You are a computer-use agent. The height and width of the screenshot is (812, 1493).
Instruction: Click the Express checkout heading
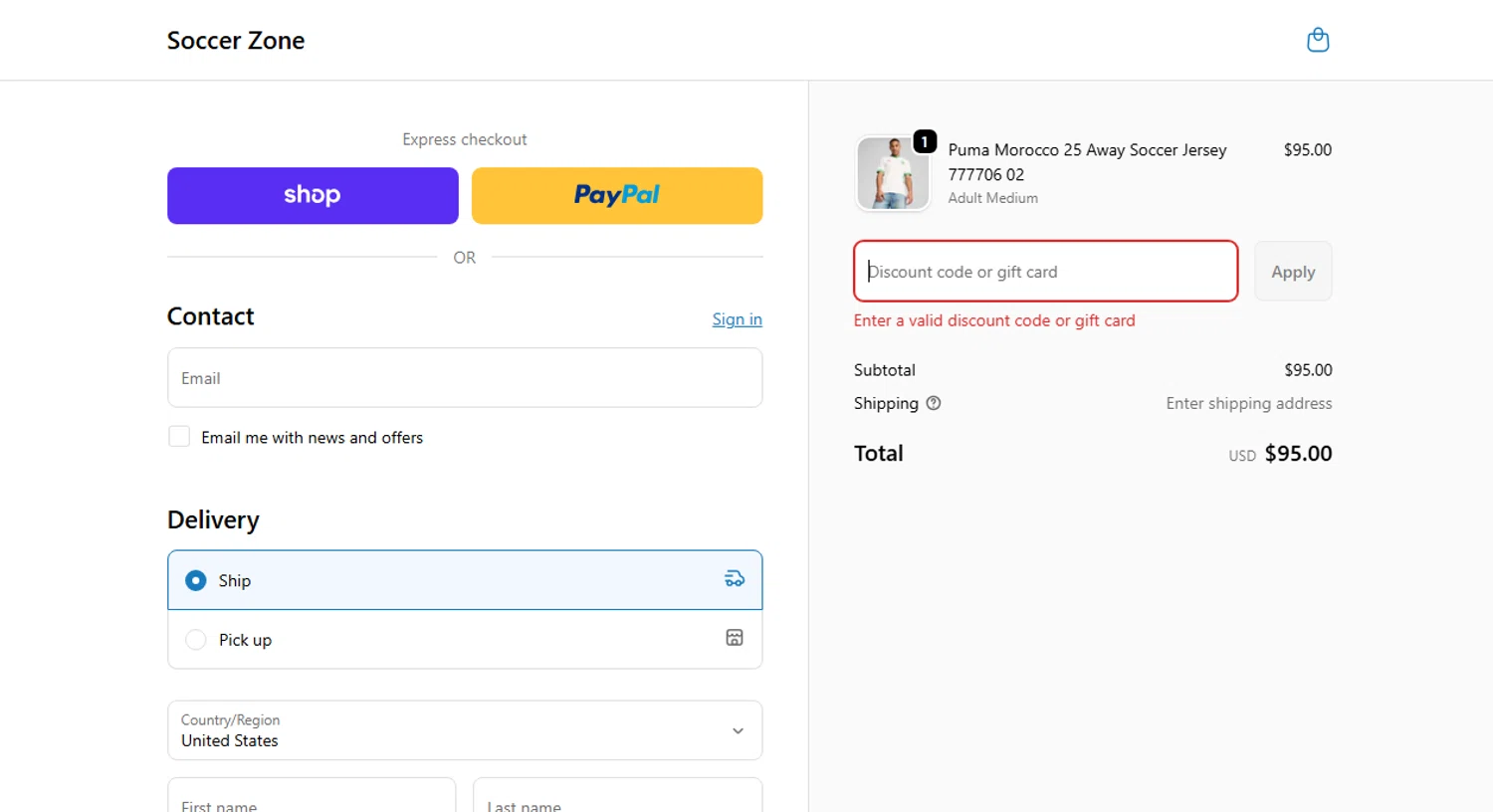click(465, 139)
